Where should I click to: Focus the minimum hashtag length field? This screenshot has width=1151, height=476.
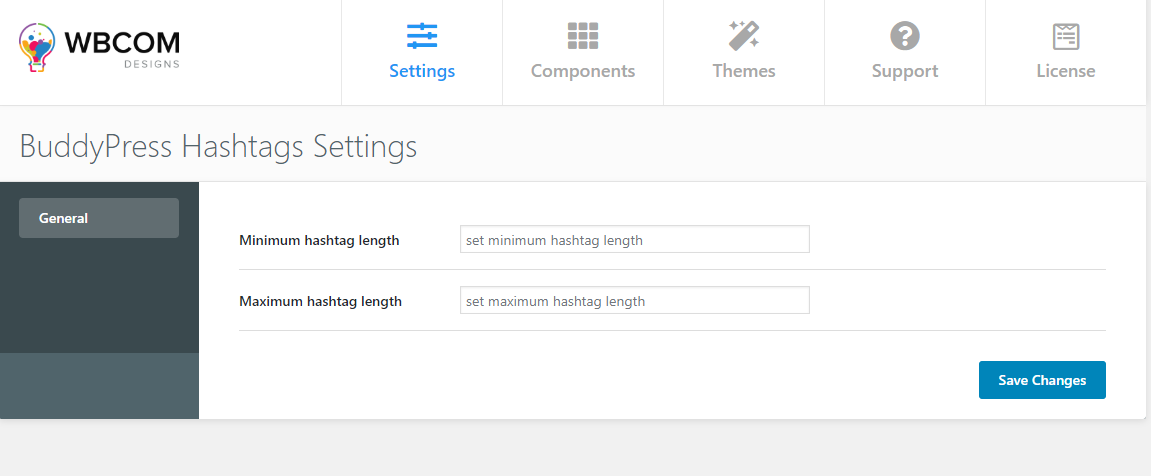635,239
